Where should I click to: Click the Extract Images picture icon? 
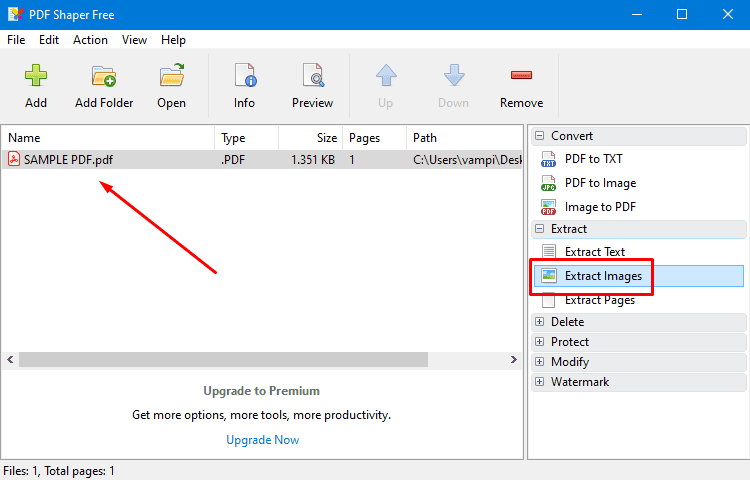click(x=549, y=275)
